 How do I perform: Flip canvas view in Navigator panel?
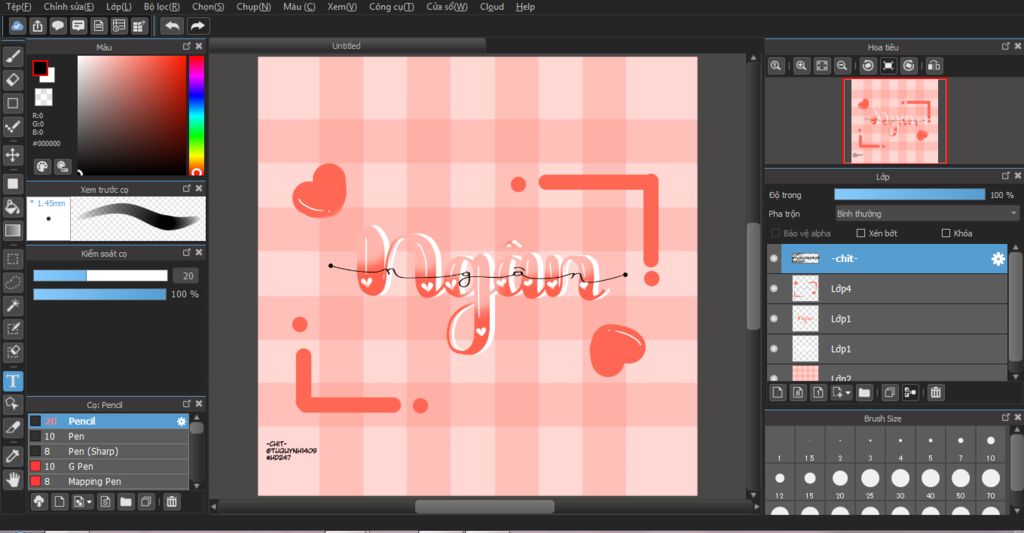coord(935,65)
